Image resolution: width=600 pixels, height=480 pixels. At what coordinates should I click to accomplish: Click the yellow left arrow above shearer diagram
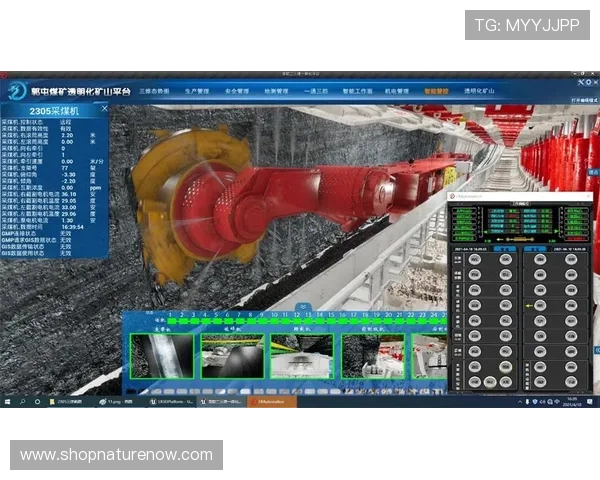pos(501,240)
